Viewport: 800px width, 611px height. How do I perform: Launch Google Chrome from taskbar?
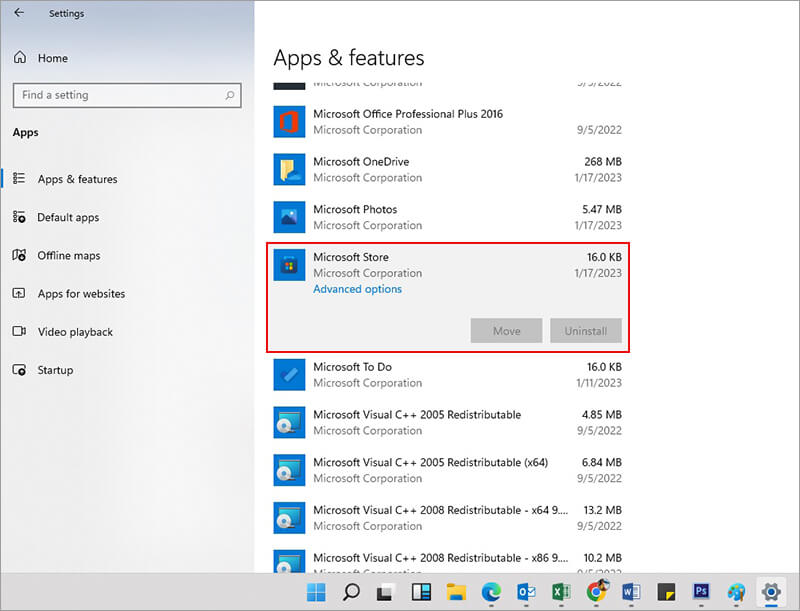click(x=596, y=591)
